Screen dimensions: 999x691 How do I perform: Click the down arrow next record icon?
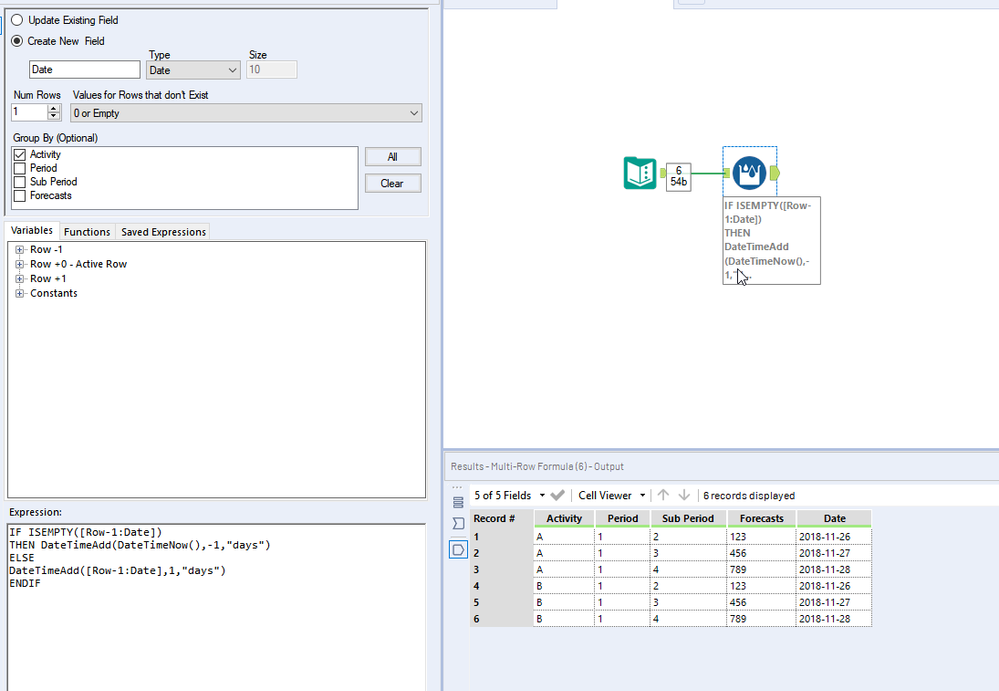click(684, 495)
